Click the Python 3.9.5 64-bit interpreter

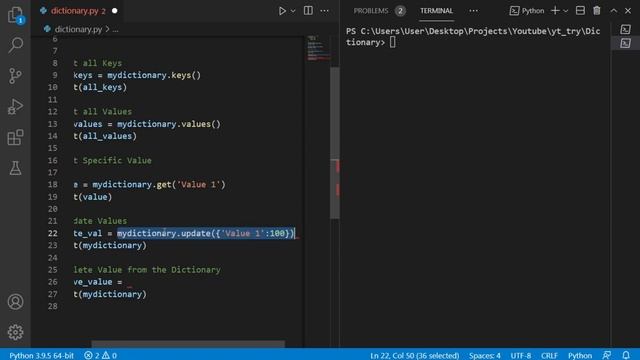(41, 356)
